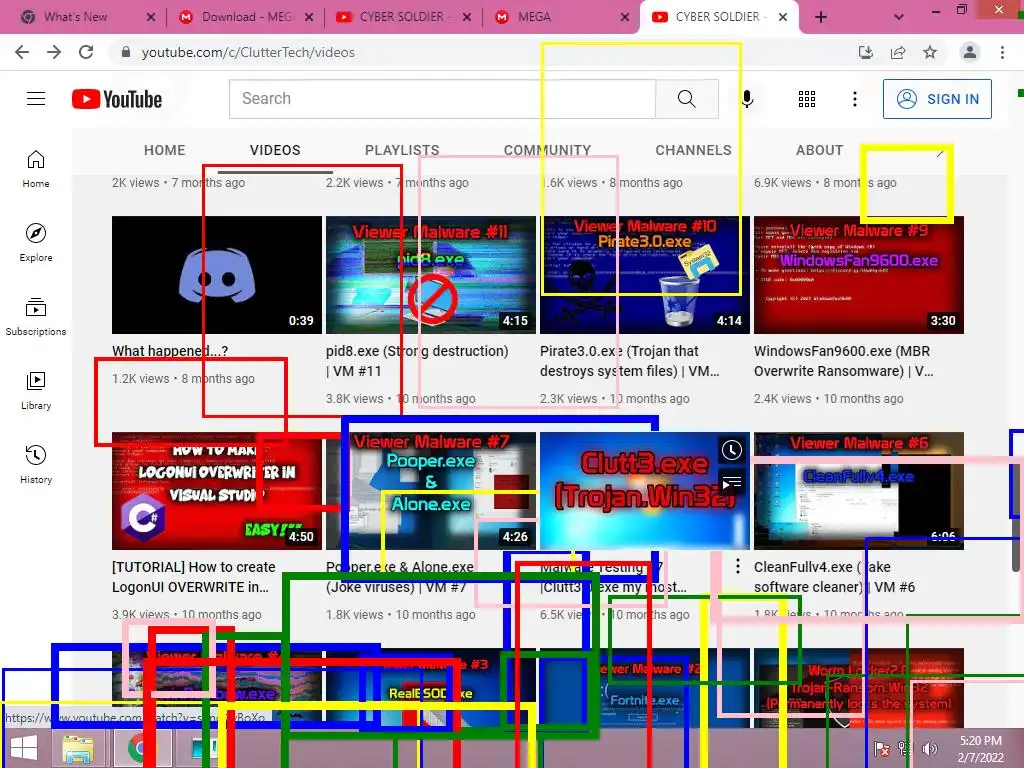Go back with browser back arrow

[x=22, y=52]
